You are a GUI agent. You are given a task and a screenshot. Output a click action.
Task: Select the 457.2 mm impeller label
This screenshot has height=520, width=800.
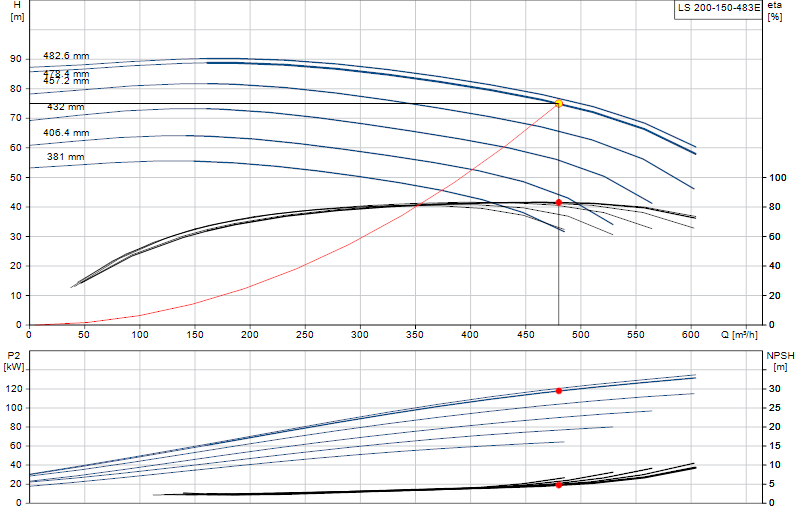tap(66, 81)
